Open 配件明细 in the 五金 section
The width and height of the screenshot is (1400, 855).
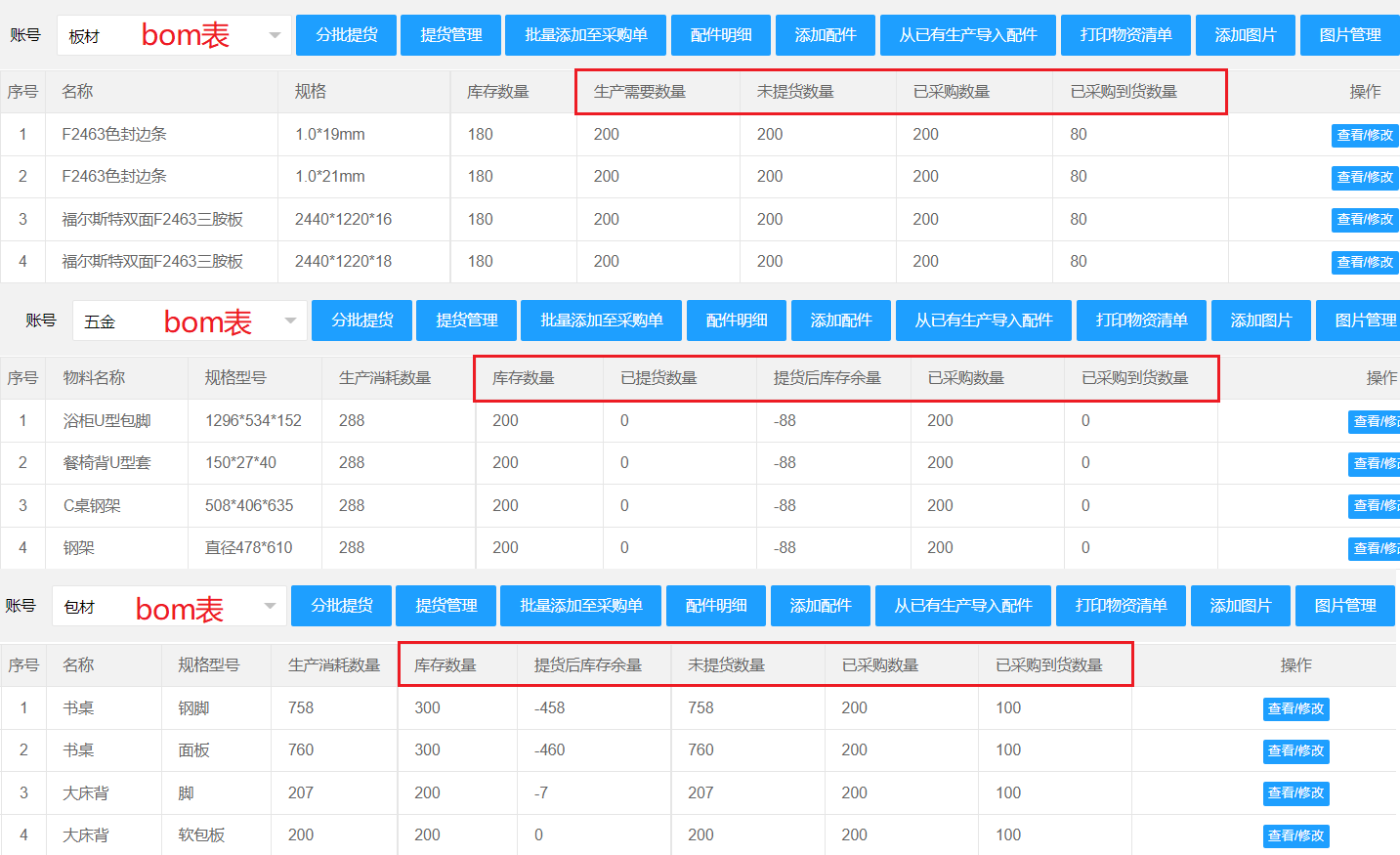tap(737, 321)
